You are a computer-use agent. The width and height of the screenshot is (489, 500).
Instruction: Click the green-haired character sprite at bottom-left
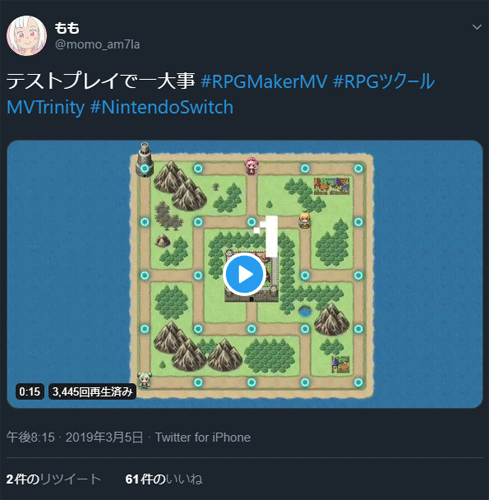(x=144, y=380)
